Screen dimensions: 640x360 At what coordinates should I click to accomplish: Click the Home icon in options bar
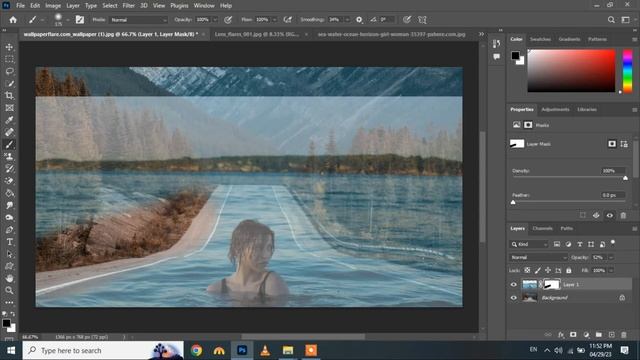point(13,20)
